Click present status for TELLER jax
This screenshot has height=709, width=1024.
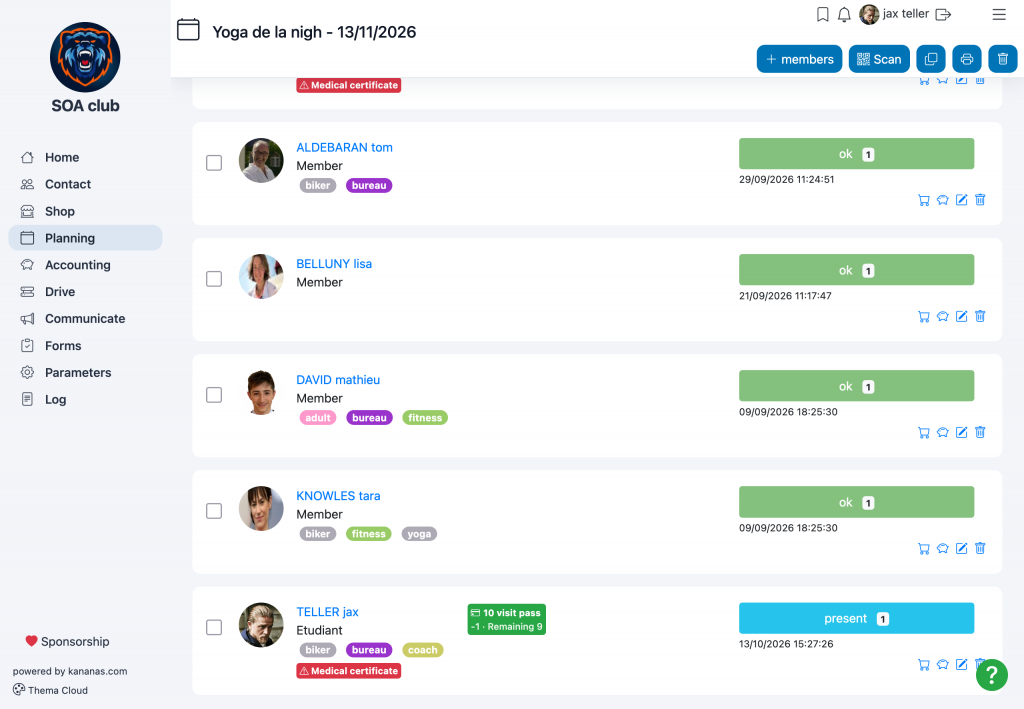(856, 618)
